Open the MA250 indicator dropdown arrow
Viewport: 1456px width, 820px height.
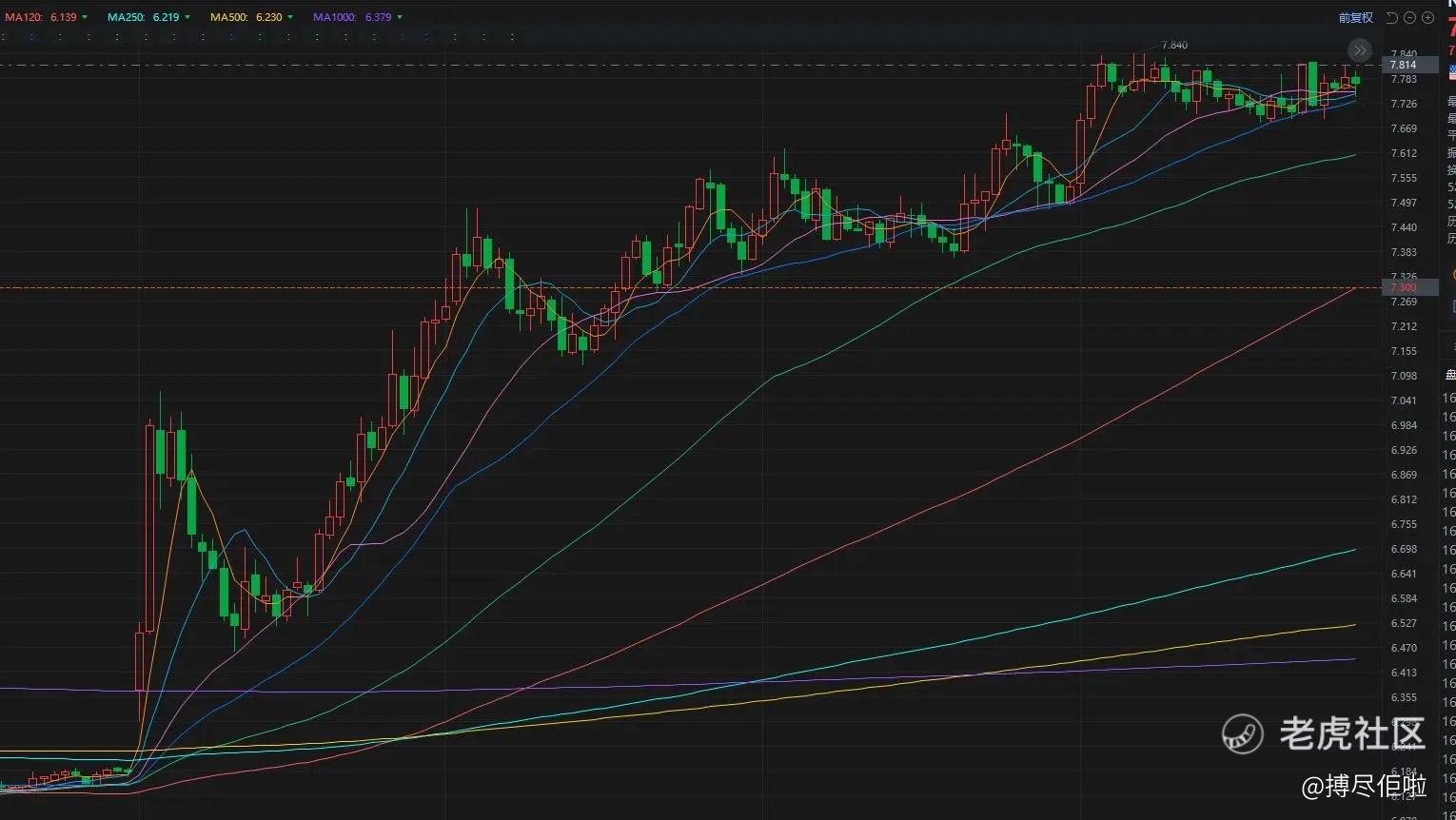coord(187,17)
